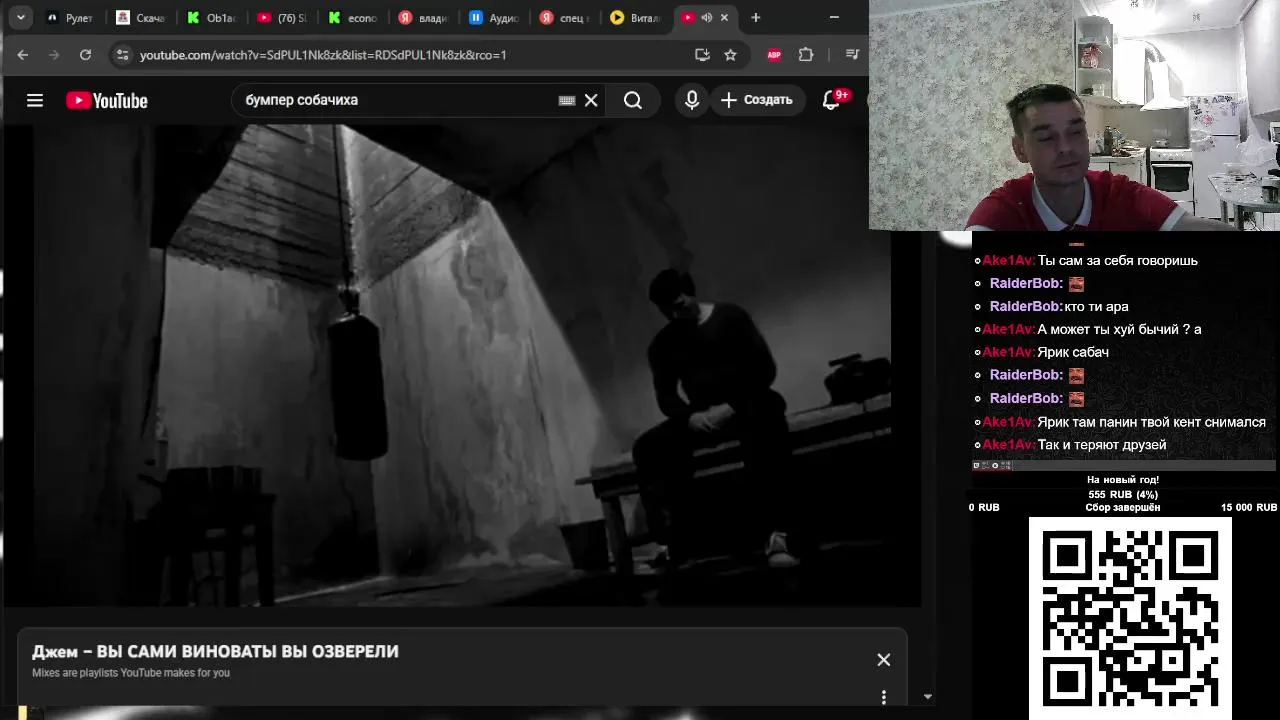Open the playlist more options menu
This screenshot has width=1280, height=720.
883,697
